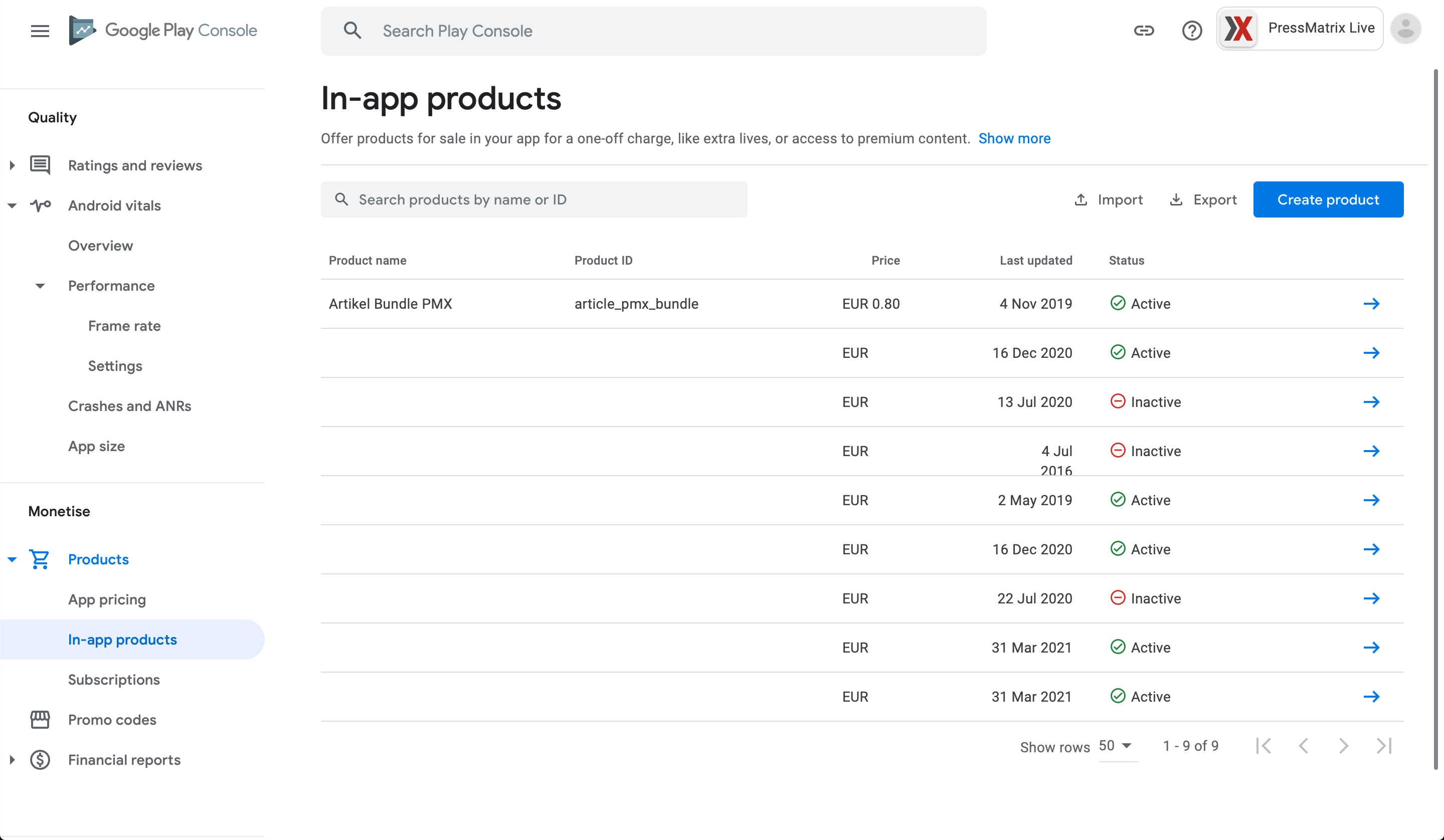The height and width of the screenshot is (840, 1444).
Task: Click the Google Play Console logo
Action: pyautogui.click(x=163, y=31)
